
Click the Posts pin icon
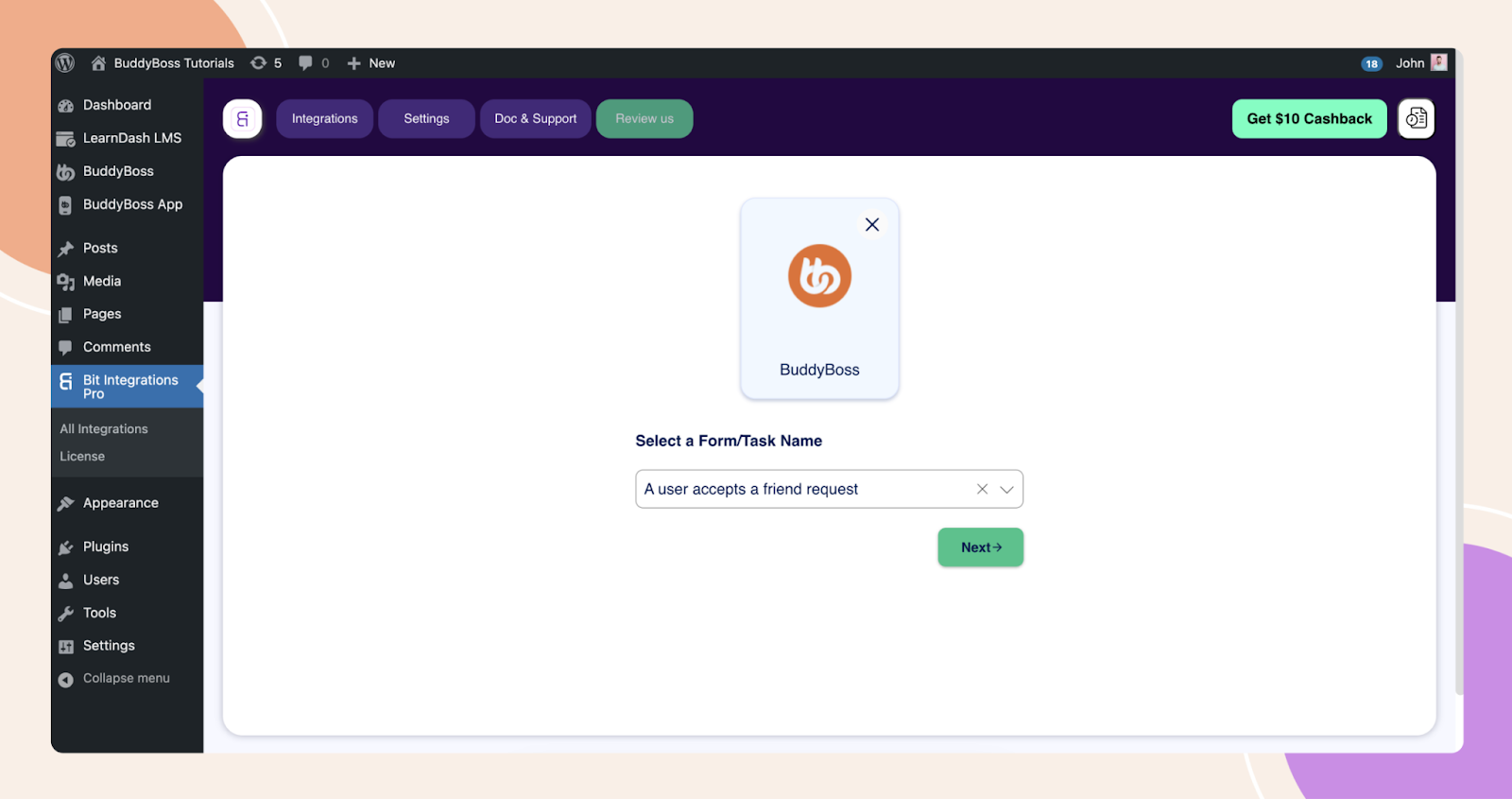(65, 249)
